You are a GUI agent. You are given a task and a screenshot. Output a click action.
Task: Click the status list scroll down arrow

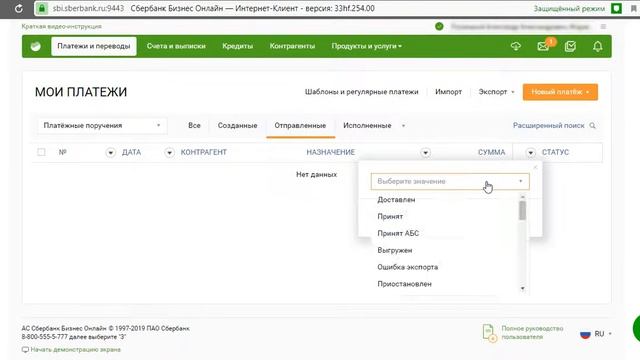[x=522, y=289]
